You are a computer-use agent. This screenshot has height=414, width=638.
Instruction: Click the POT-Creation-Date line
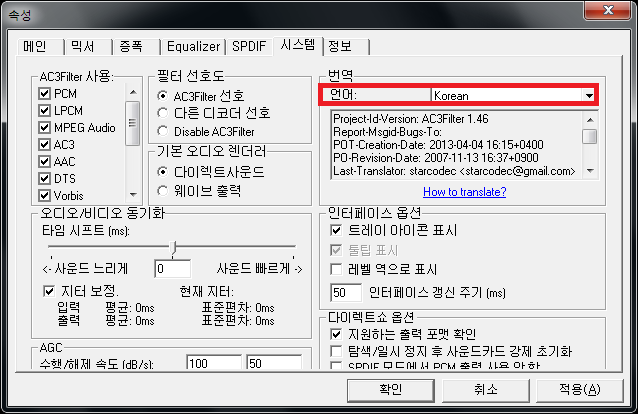438,145
